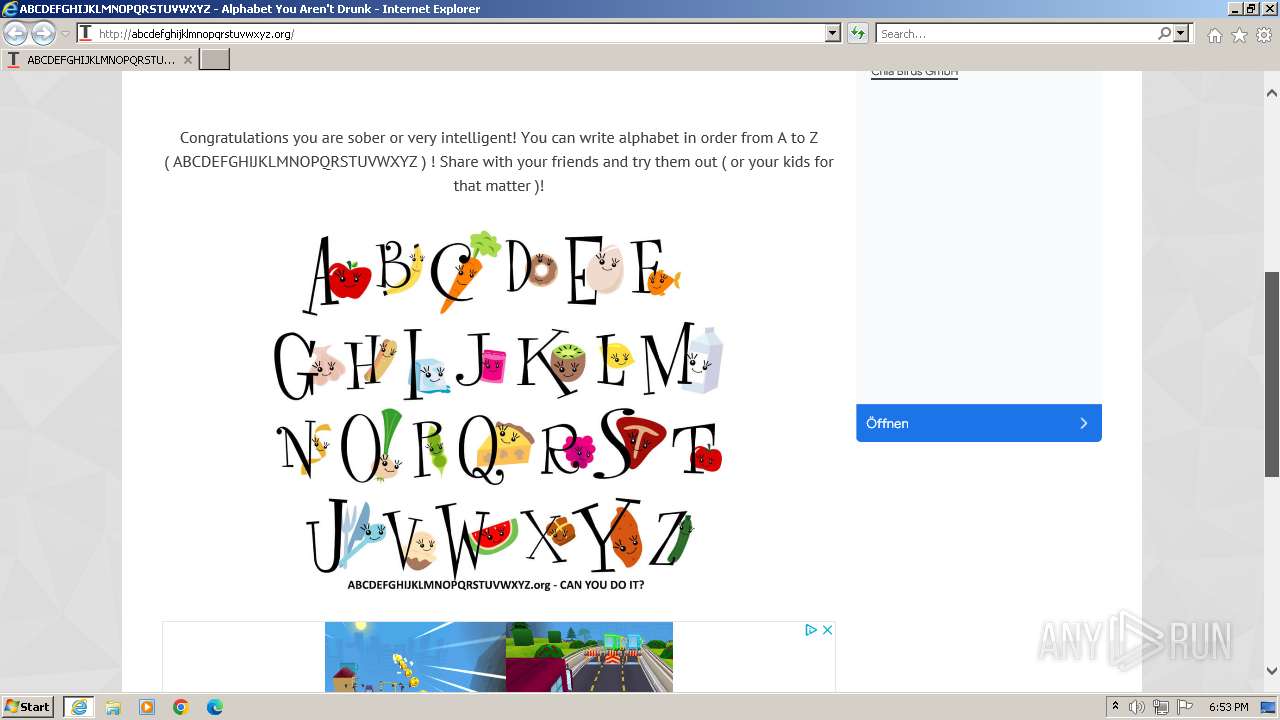The height and width of the screenshot is (720, 1280).
Task: Click the 6:53 PM system clock
Action: (1228, 707)
